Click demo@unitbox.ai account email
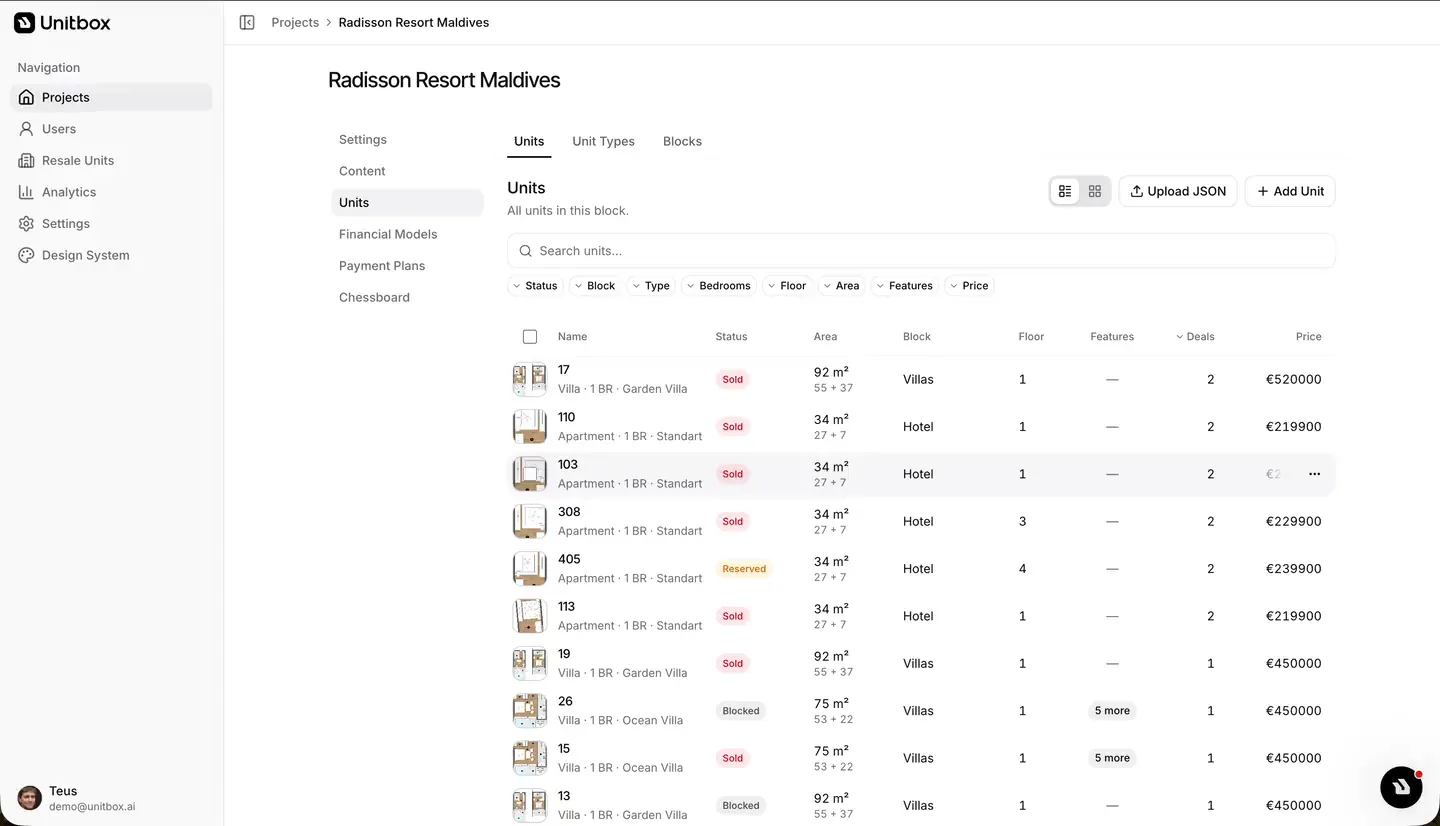 (92, 806)
